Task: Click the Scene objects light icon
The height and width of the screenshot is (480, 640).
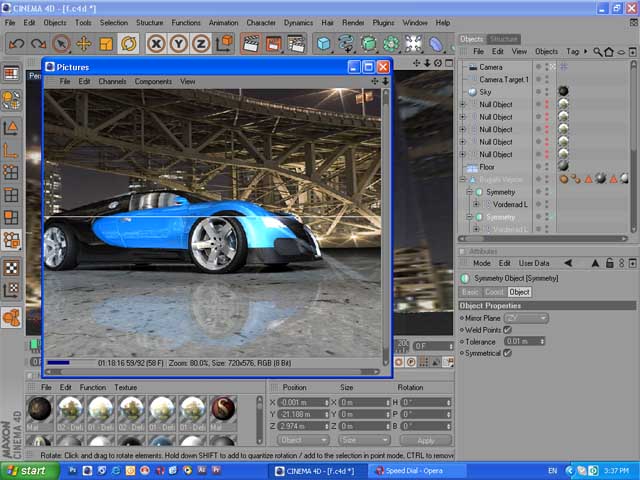Action: (x=413, y=43)
